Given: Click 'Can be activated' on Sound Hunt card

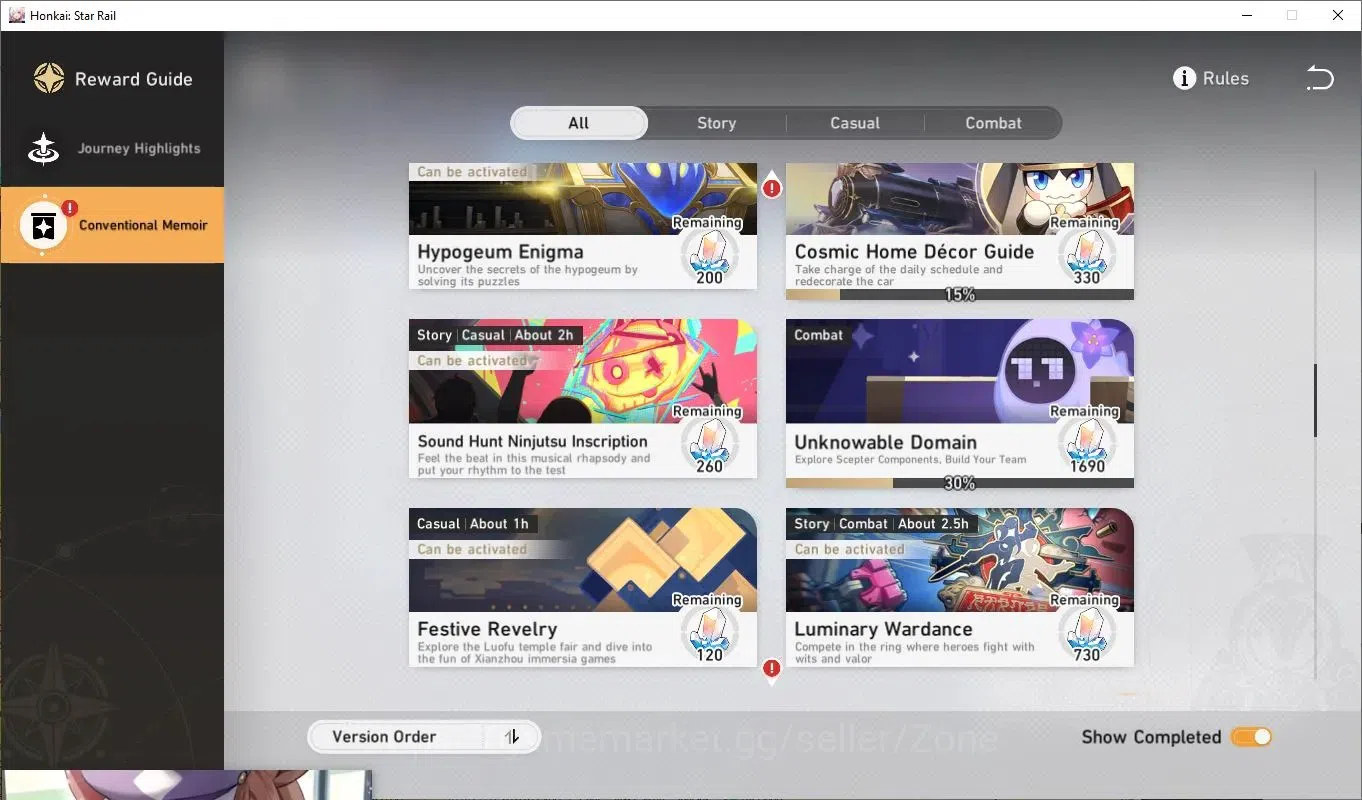Looking at the screenshot, I should coord(472,360).
